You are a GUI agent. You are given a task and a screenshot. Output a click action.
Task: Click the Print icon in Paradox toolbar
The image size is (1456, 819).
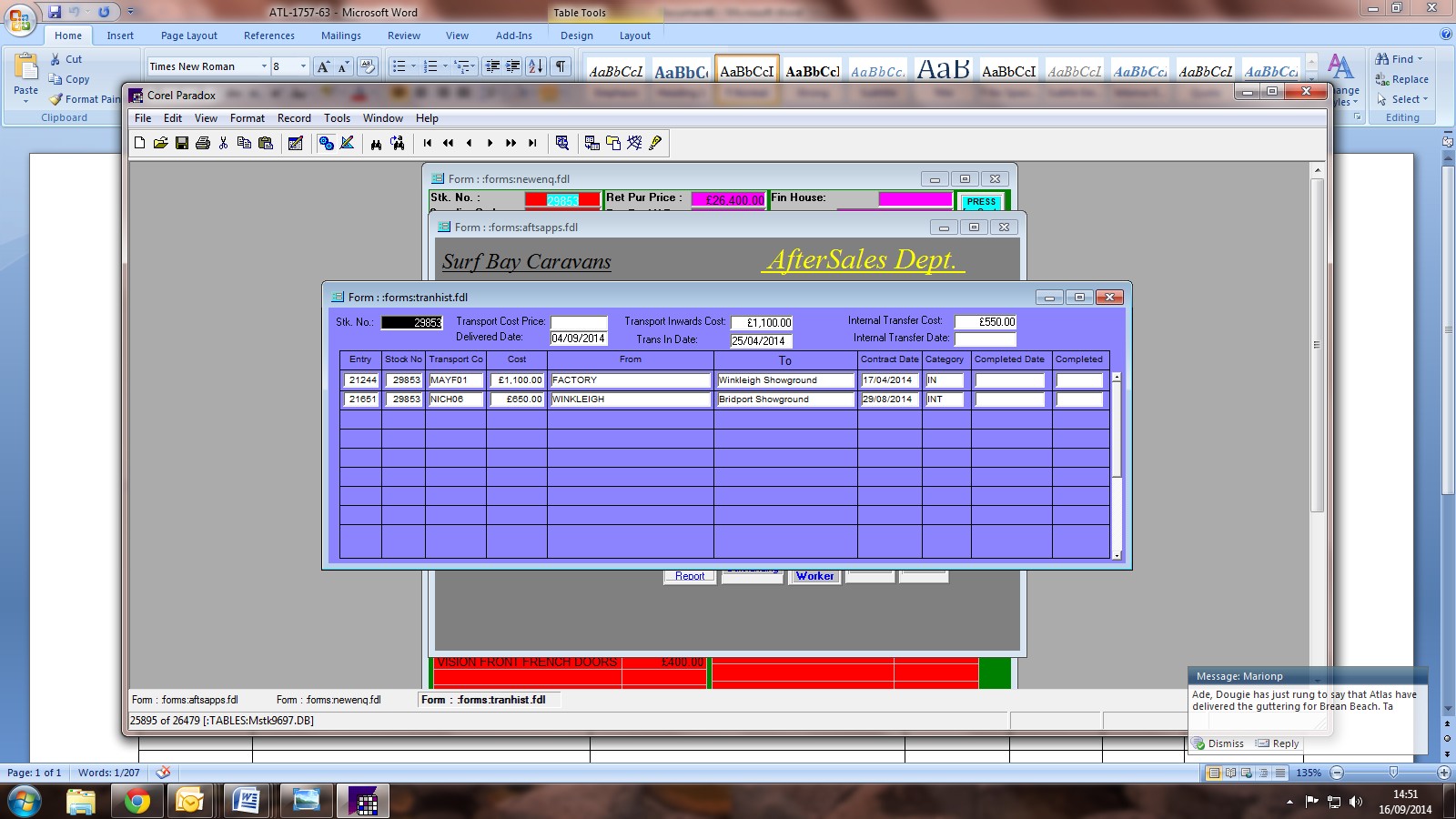[202, 143]
